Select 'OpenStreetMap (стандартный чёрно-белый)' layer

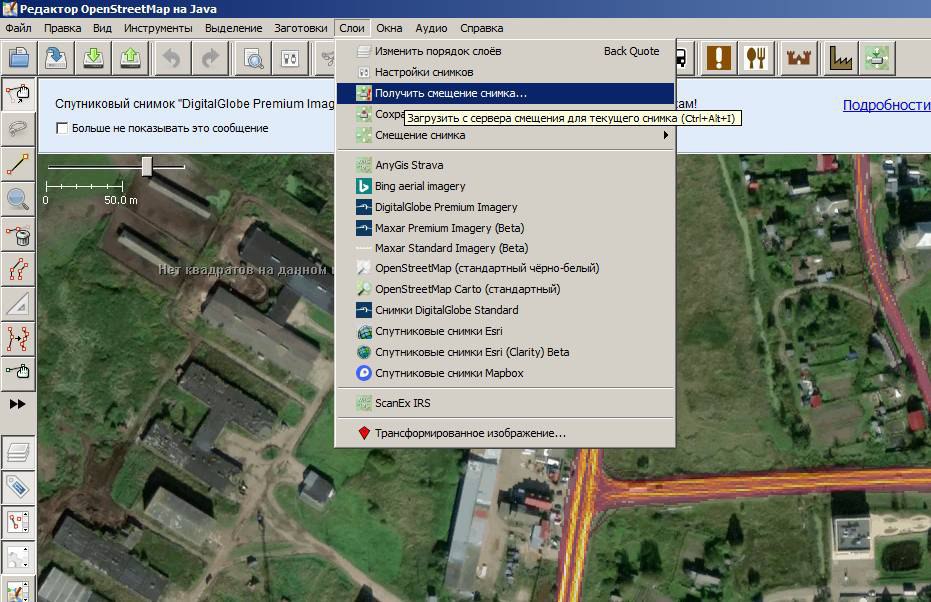tap(506, 268)
